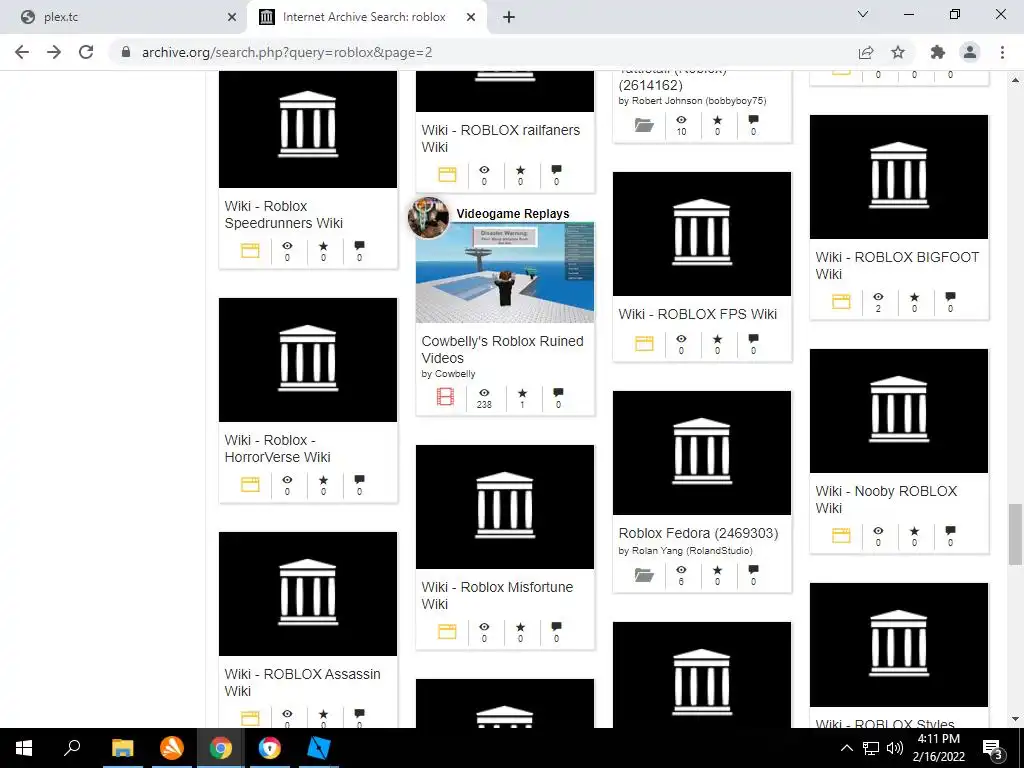The width and height of the screenshot is (1024, 768).
Task: Share this page via share icon
Action: point(866,52)
